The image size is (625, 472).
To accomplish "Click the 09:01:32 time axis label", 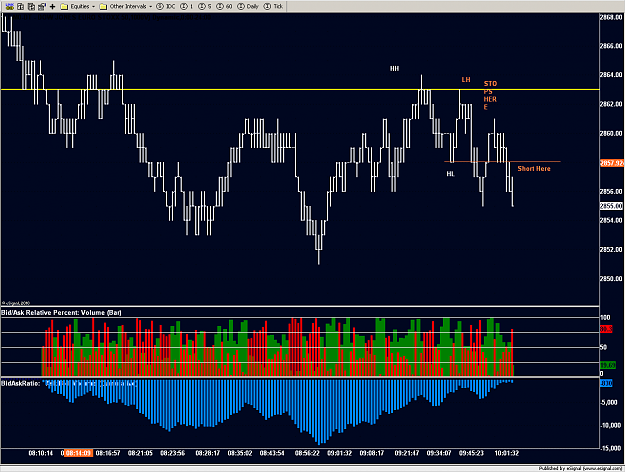I will coord(340,453).
